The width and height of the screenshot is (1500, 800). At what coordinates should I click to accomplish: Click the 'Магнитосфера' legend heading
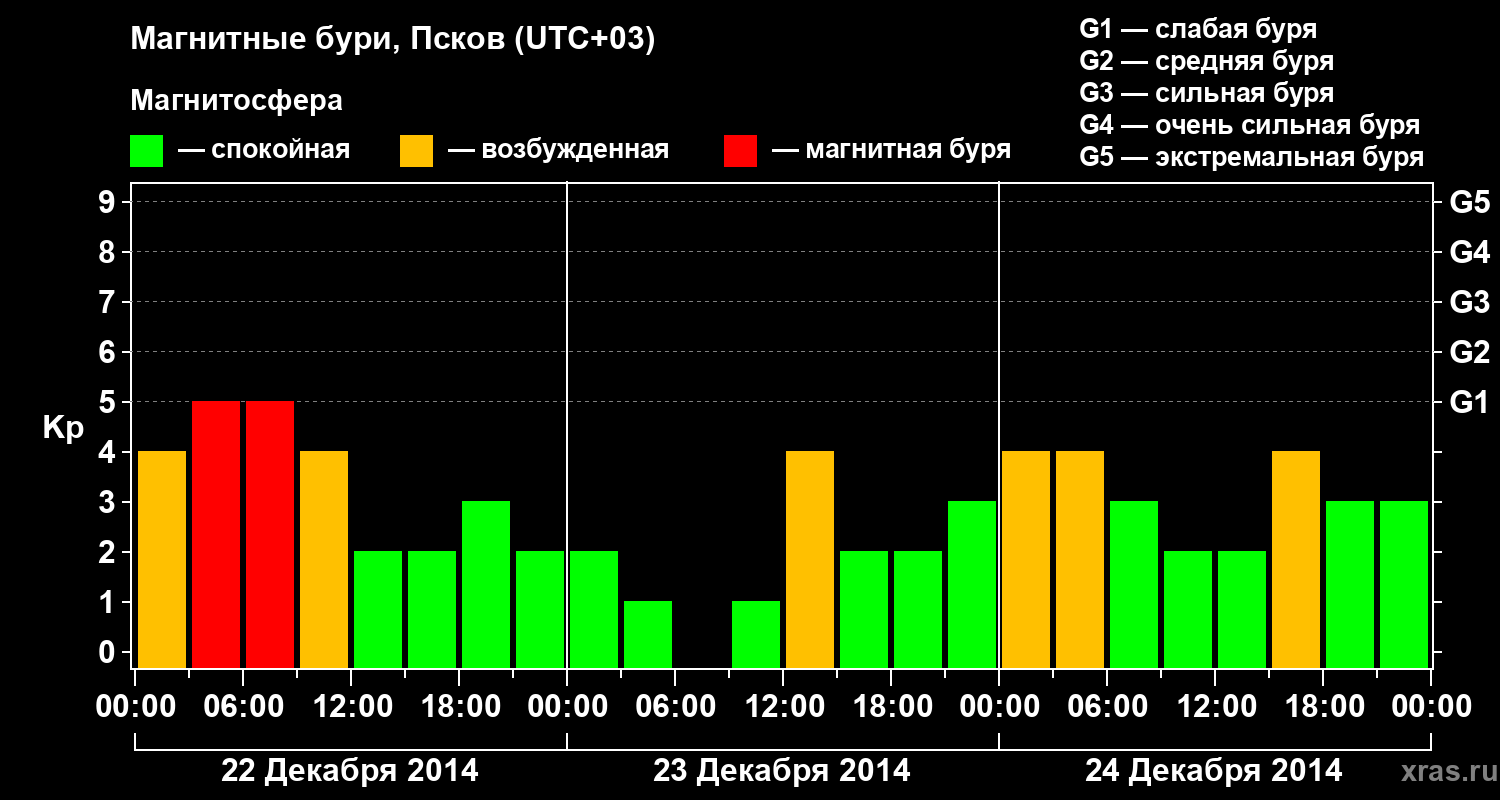tap(237, 101)
